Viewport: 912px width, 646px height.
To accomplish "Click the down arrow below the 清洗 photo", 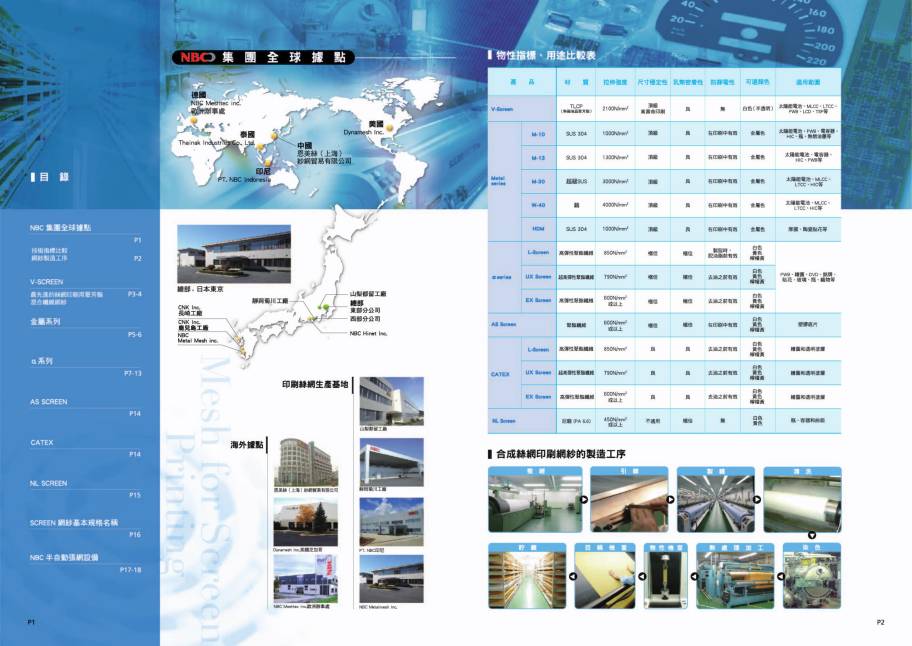I will pos(812,536).
